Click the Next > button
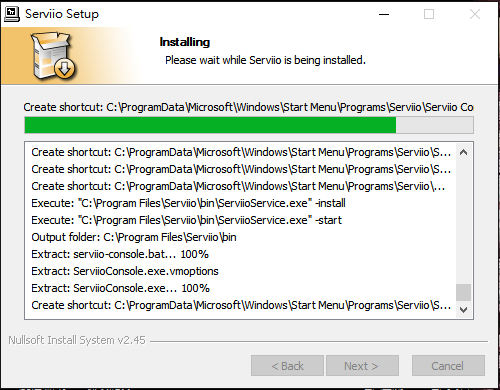 (x=362, y=366)
